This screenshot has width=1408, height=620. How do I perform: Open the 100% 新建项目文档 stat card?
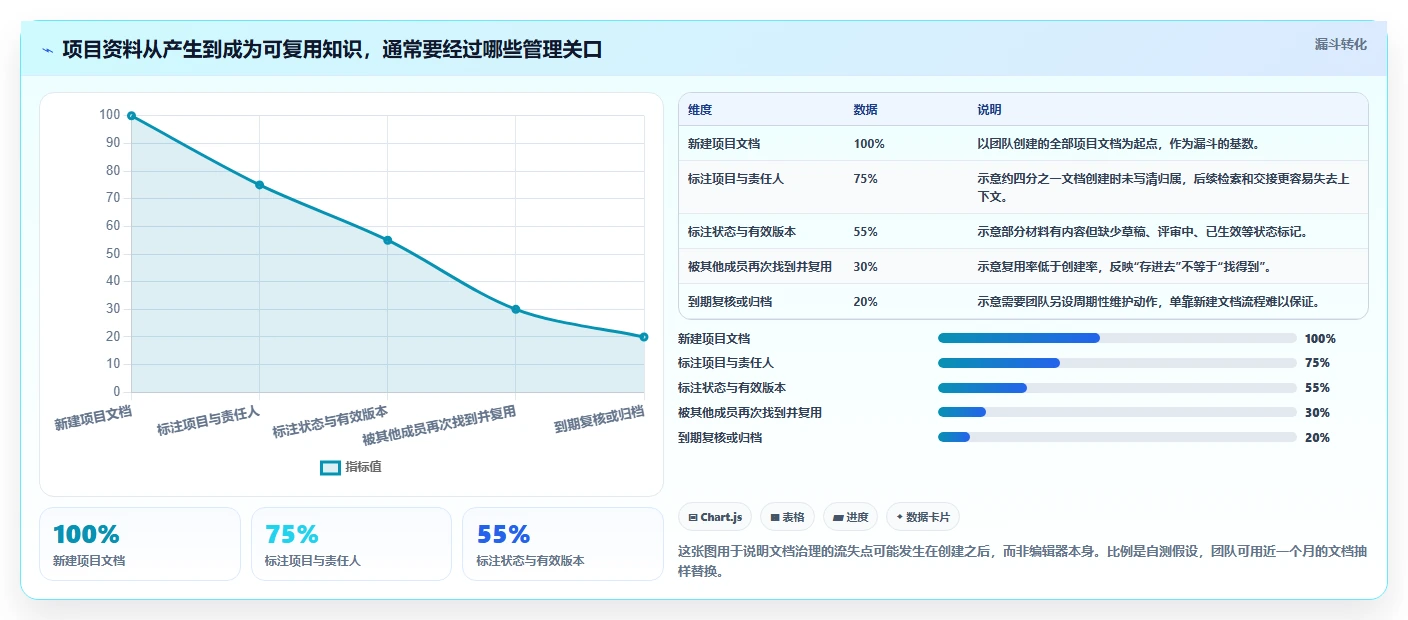140,544
